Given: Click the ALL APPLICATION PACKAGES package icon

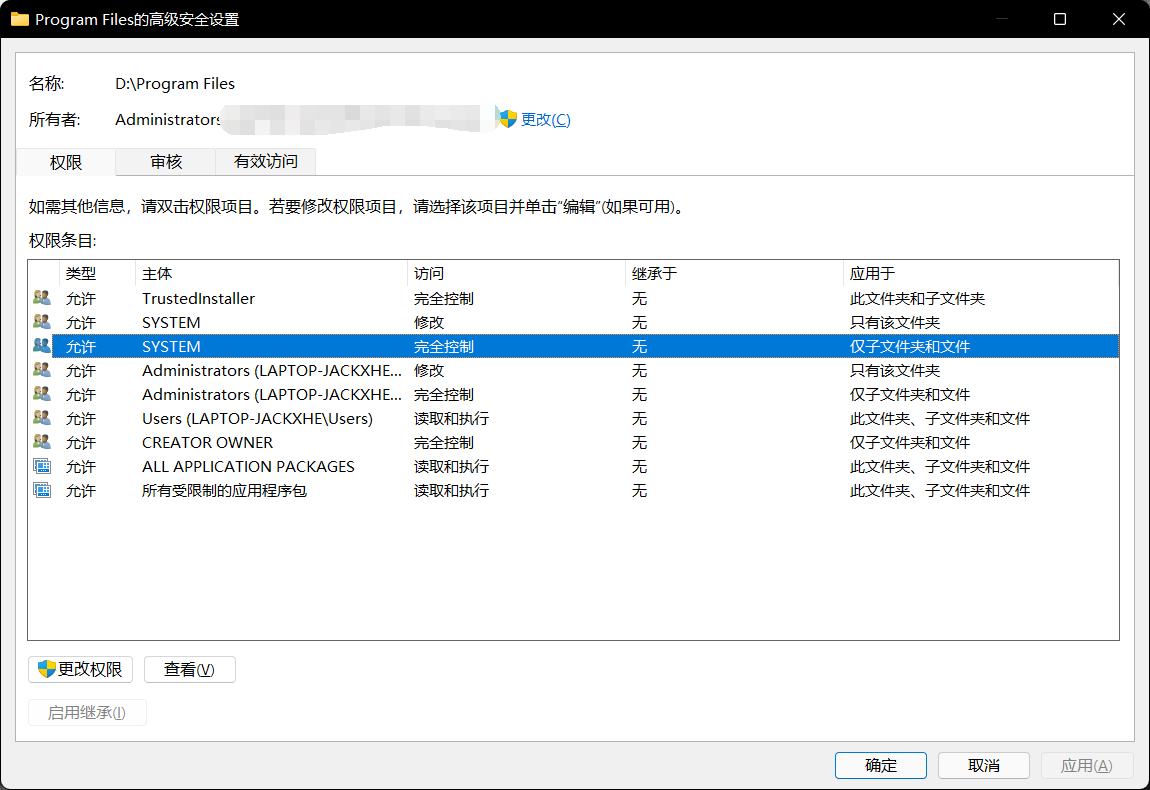Looking at the screenshot, I should (41, 466).
